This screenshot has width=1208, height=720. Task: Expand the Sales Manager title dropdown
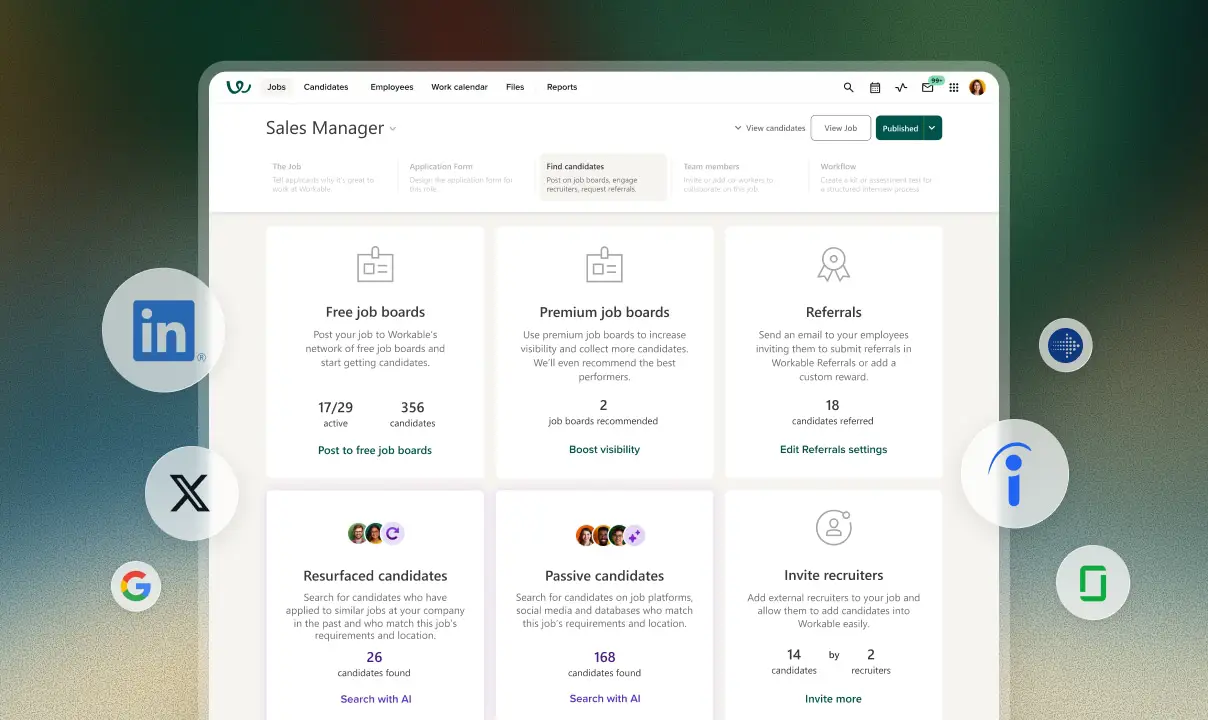393,129
